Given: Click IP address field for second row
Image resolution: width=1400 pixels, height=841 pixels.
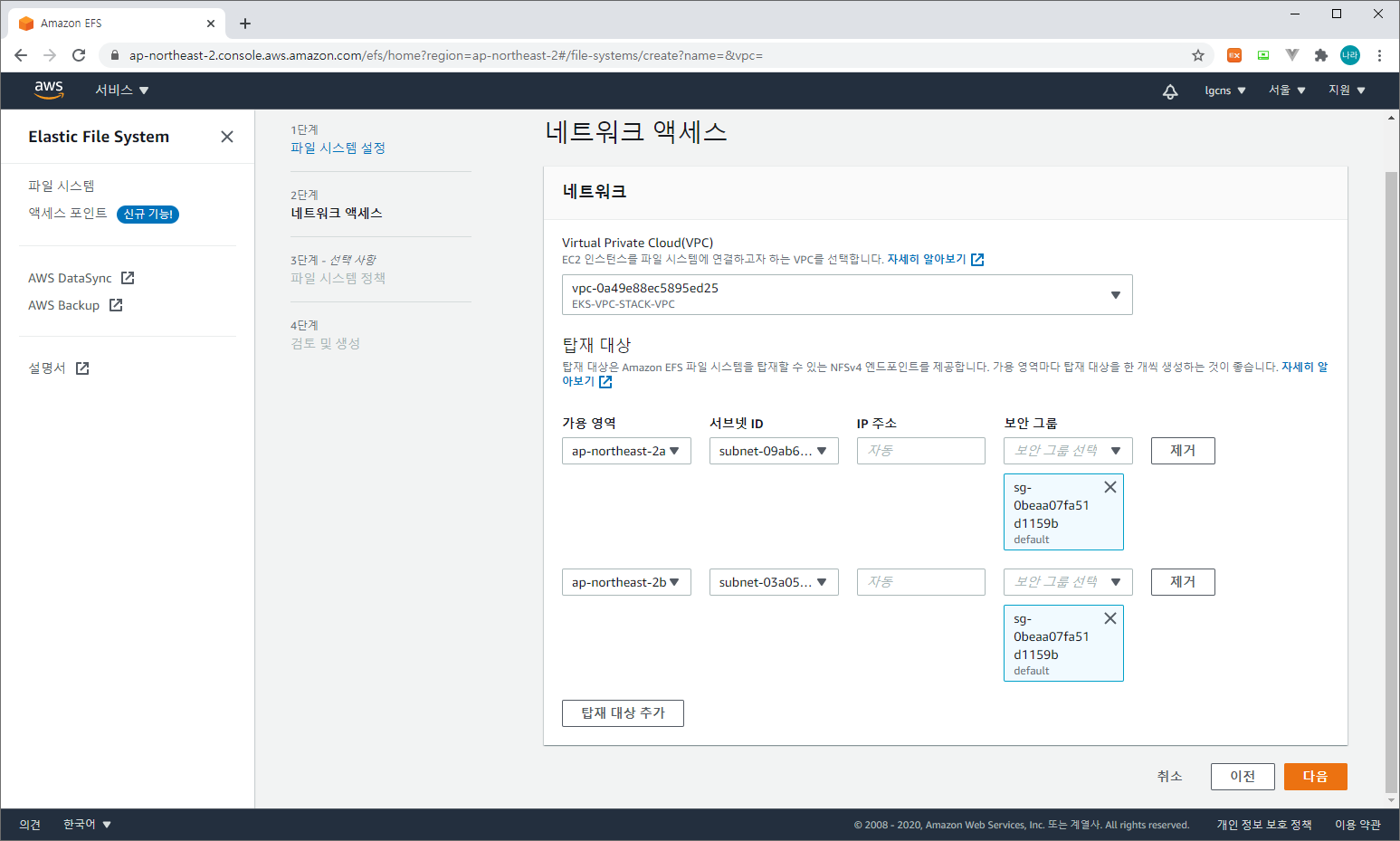Looking at the screenshot, I should click(921, 582).
